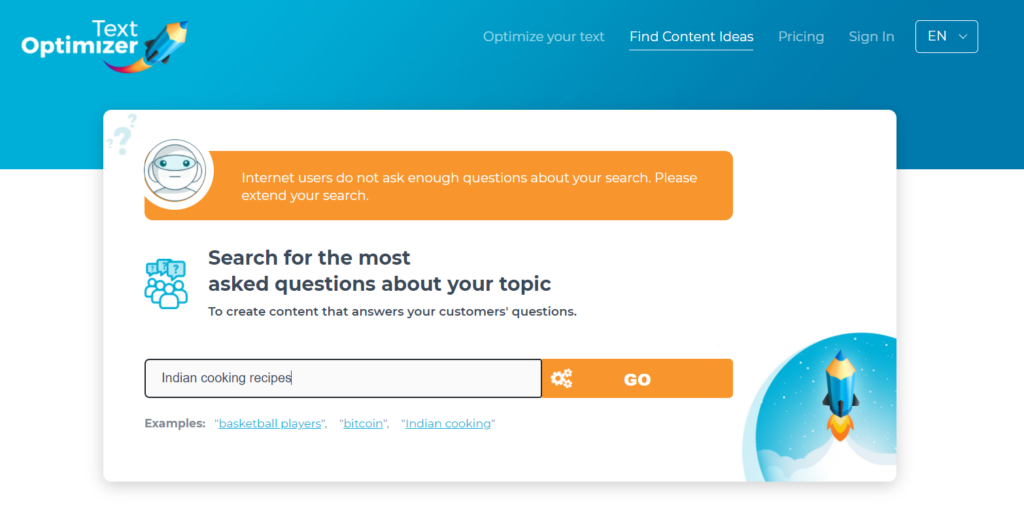Viewport: 1024px width, 513px height.
Task: Expand the EN language dropdown
Action: [x=946, y=37]
